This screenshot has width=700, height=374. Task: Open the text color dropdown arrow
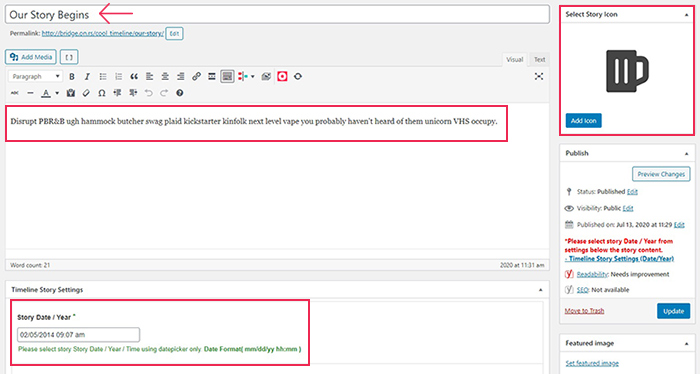pos(57,93)
